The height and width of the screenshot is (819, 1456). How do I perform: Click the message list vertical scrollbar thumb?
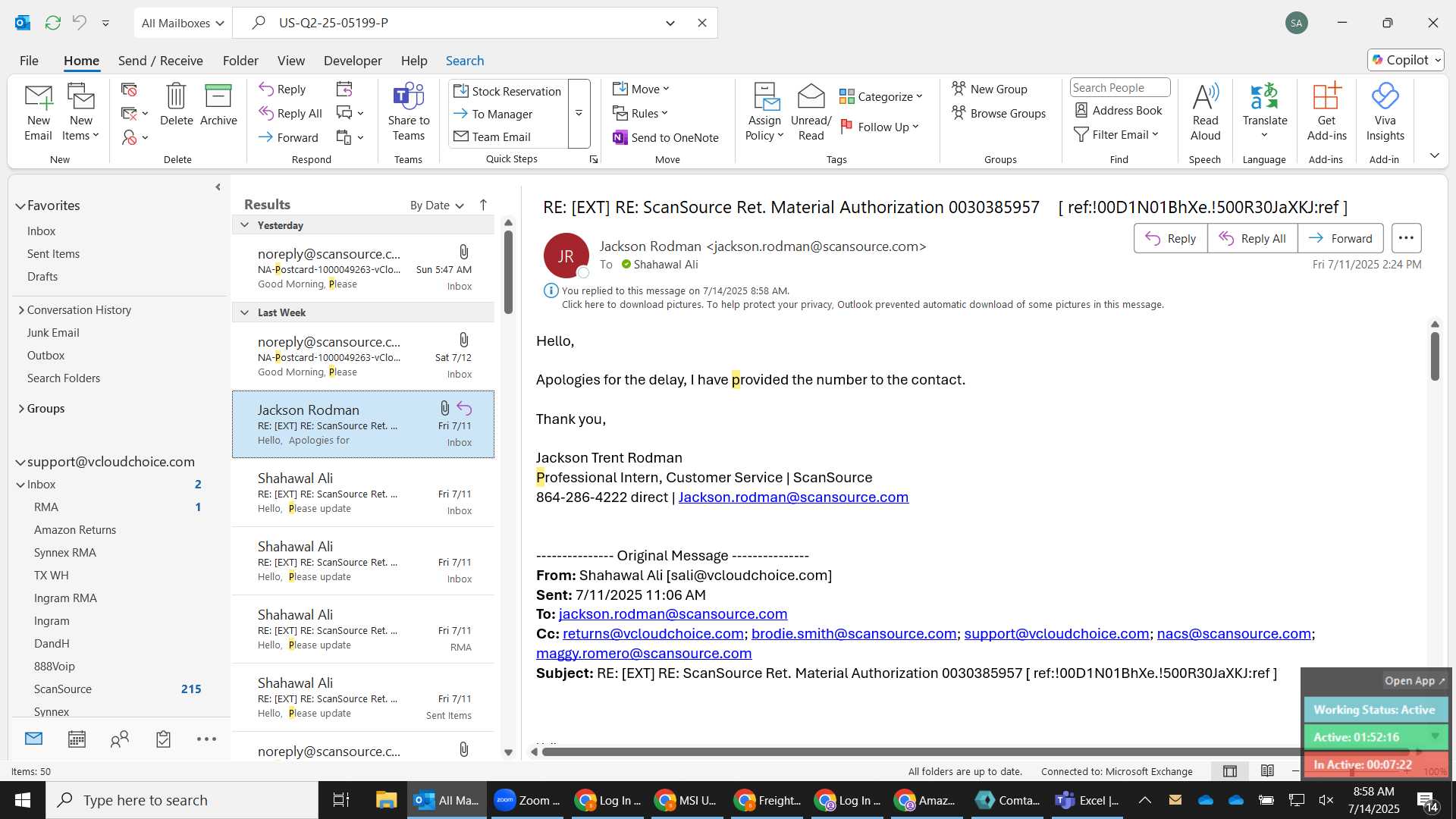point(508,272)
